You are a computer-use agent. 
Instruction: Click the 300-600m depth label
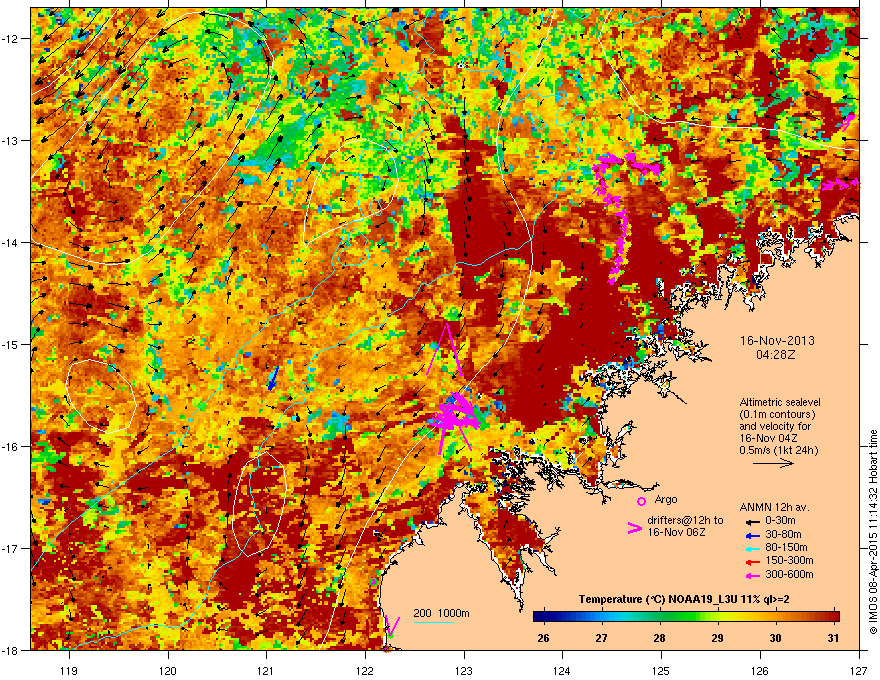(789, 575)
